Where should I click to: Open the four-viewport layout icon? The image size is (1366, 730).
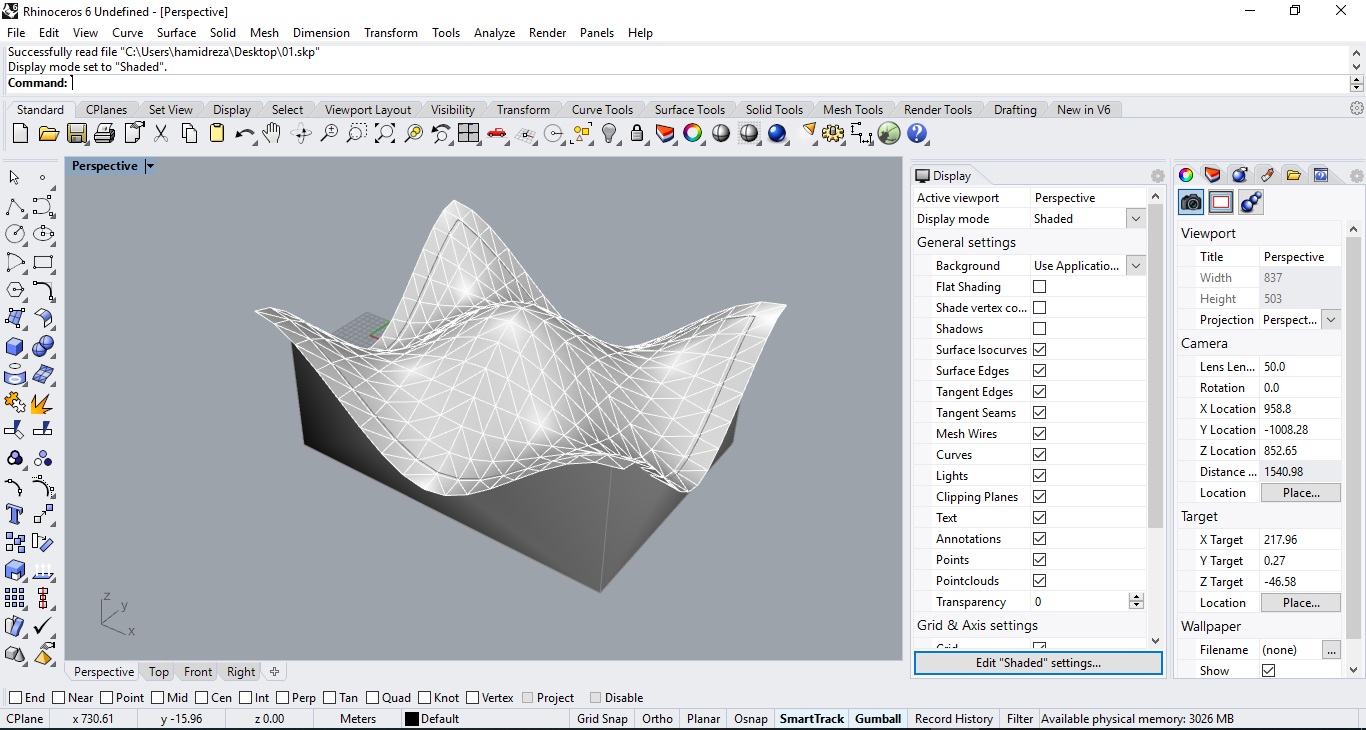click(470, 134)
